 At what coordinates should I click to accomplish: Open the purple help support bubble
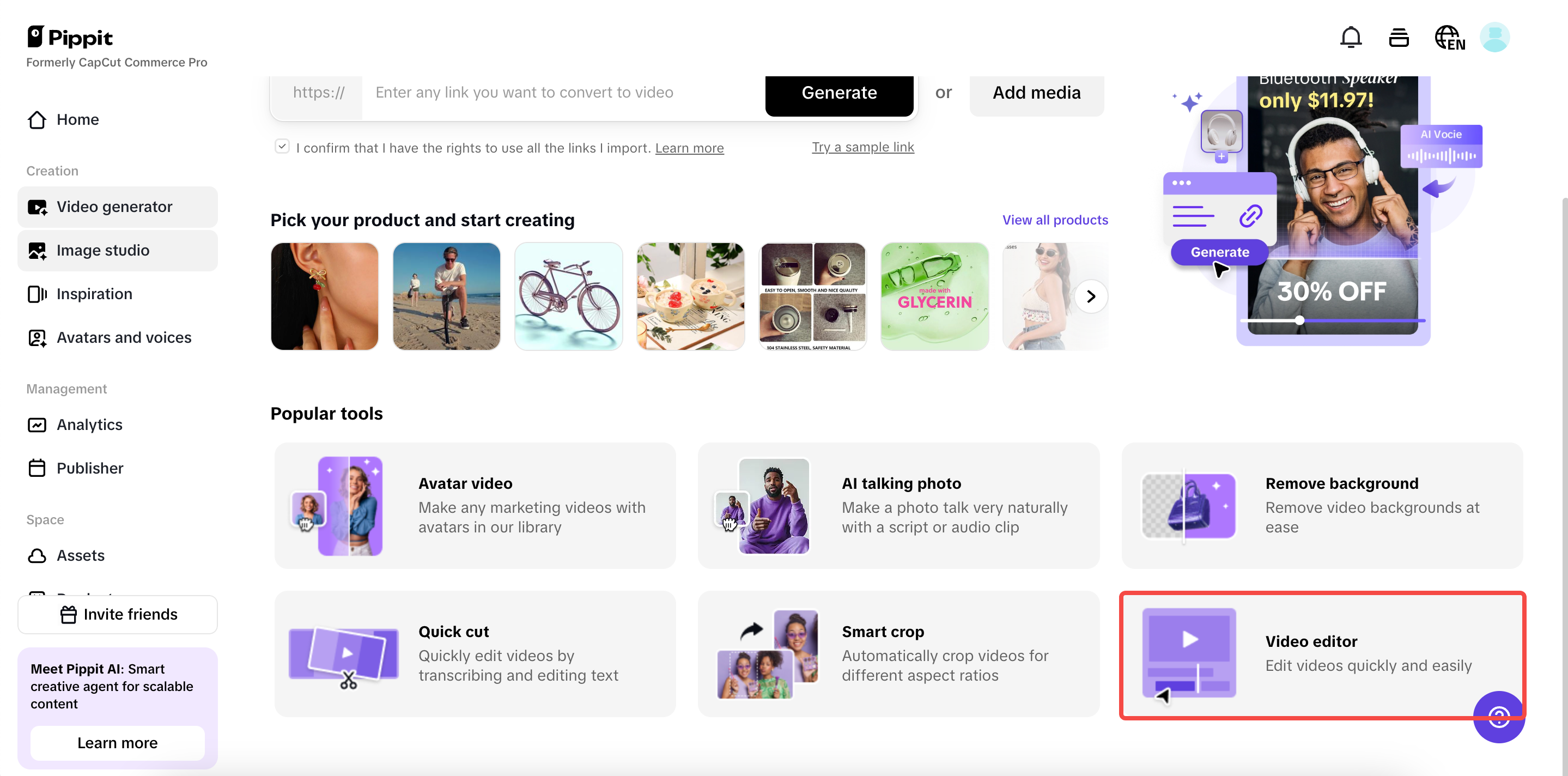click(x=1498, y=717)
